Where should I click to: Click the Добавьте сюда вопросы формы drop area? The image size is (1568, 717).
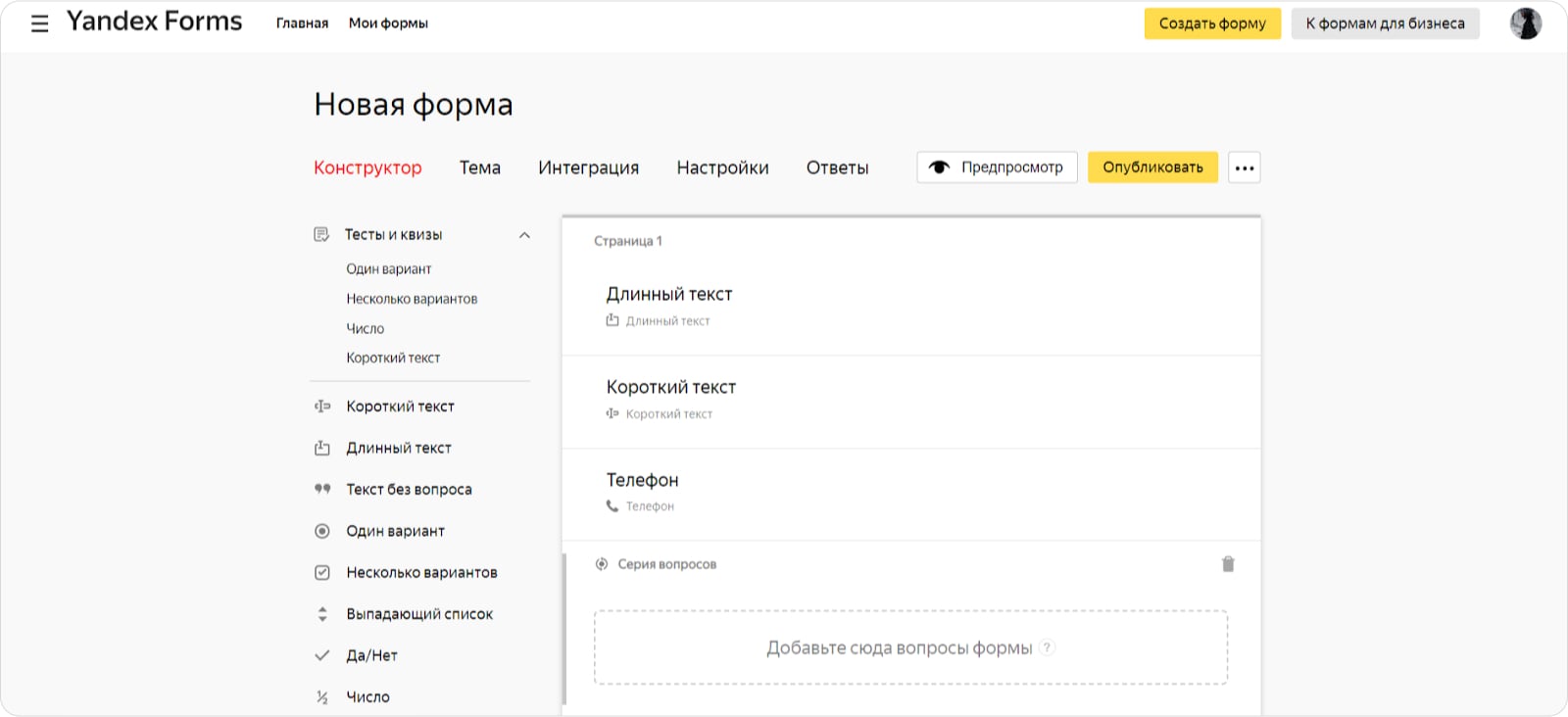point(910,647)
